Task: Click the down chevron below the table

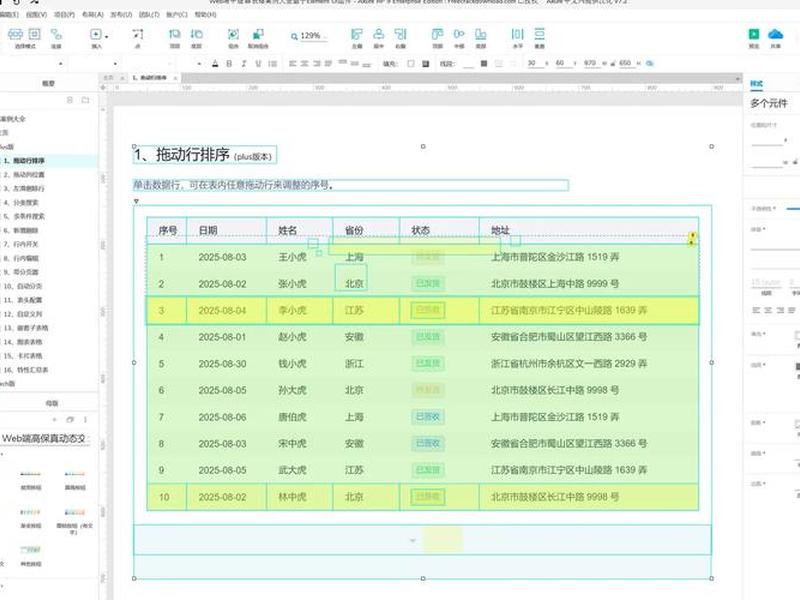Action: tap(413, 540)
